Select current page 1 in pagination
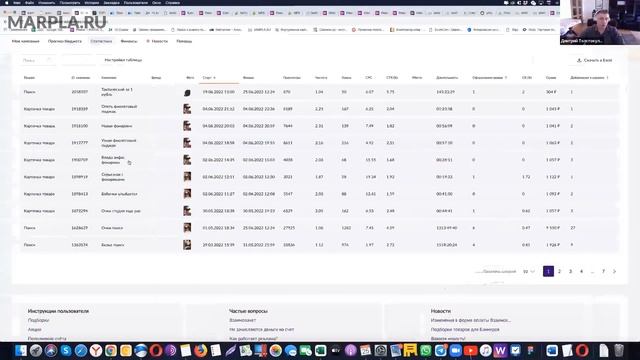 click(548, 271)
